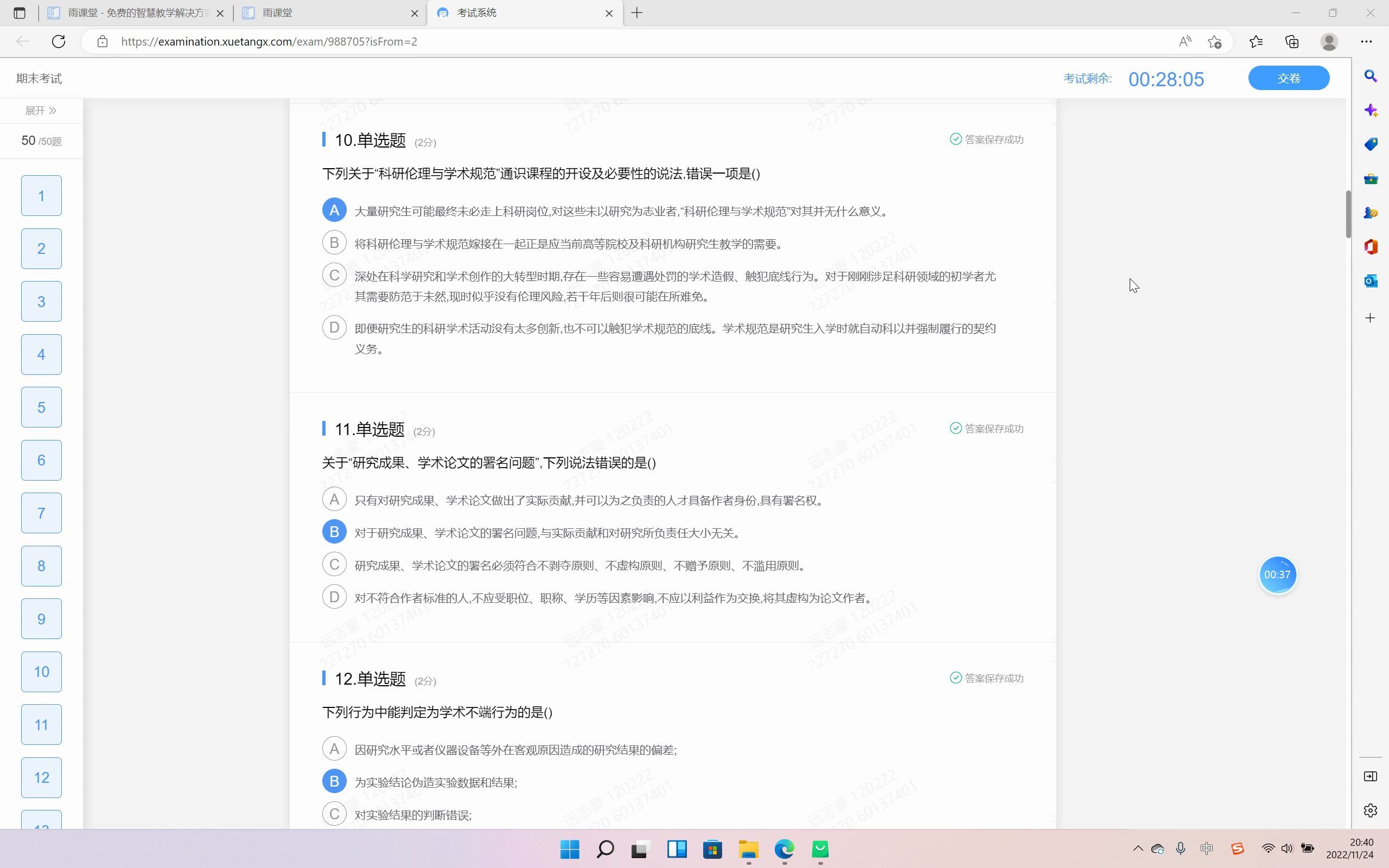Jump to question 10 in navigator
This screenshot has width=1389, height=868.
[41, 672]
